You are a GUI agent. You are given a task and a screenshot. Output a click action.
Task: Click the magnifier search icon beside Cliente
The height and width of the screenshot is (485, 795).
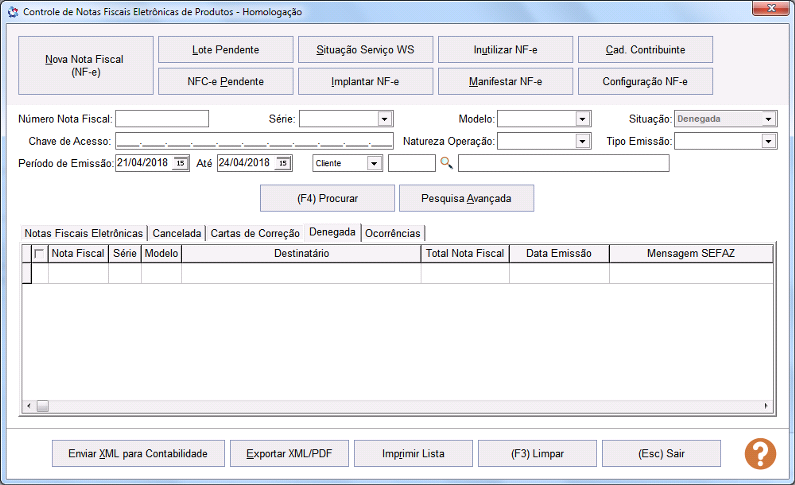[446, 163]
